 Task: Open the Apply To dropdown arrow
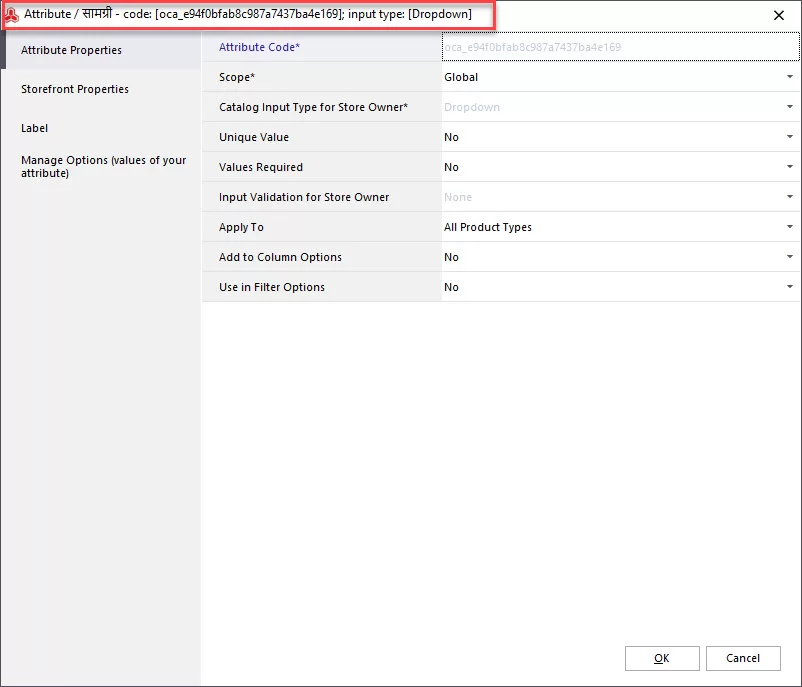point(790,227)
